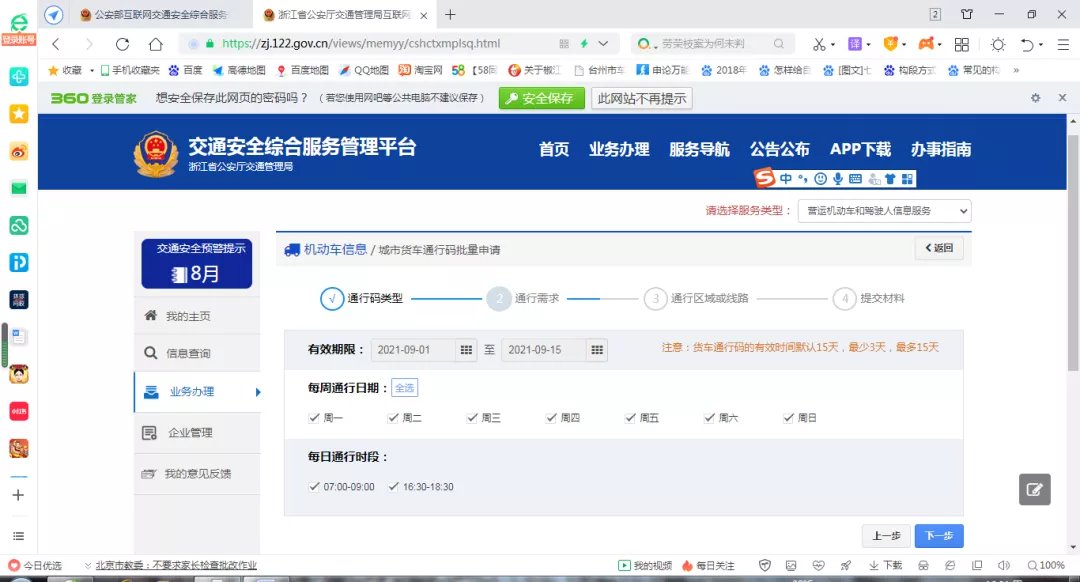The image size is (1080, 582).
Task: Uncheck the 周一 checkbox
Action: tap(316, 418)
